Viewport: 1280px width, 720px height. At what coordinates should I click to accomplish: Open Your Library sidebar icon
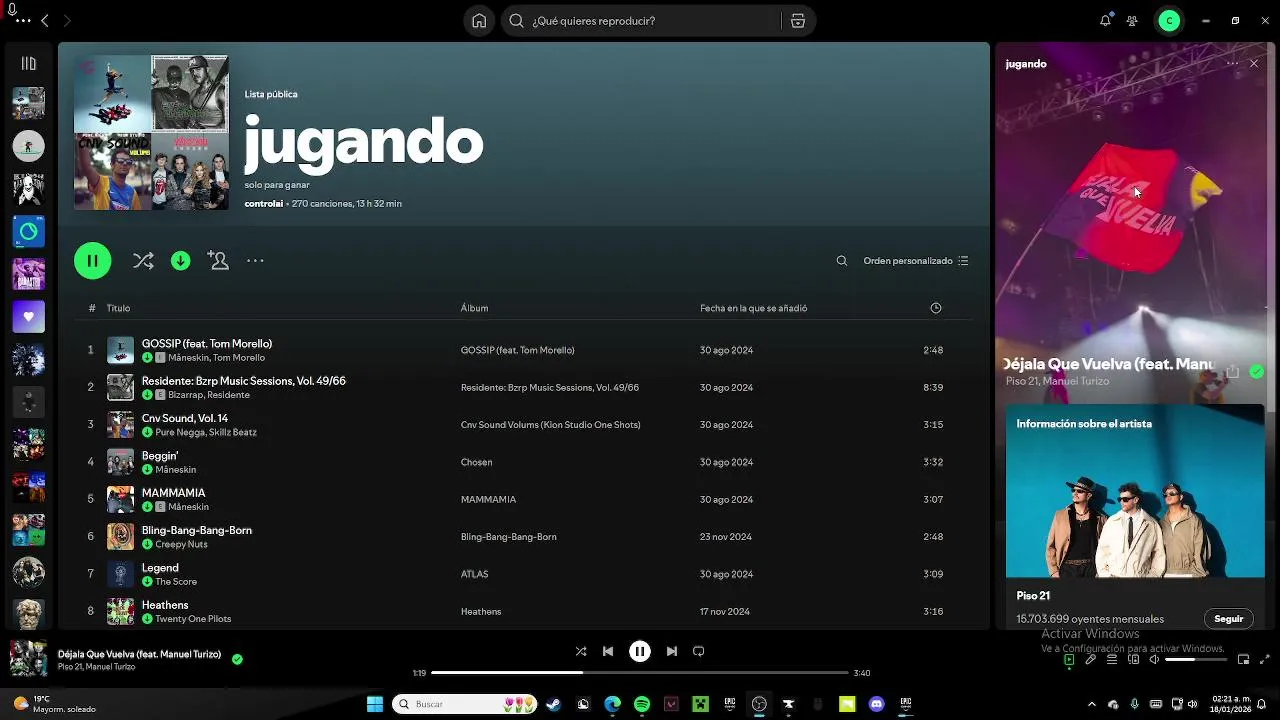28,64
